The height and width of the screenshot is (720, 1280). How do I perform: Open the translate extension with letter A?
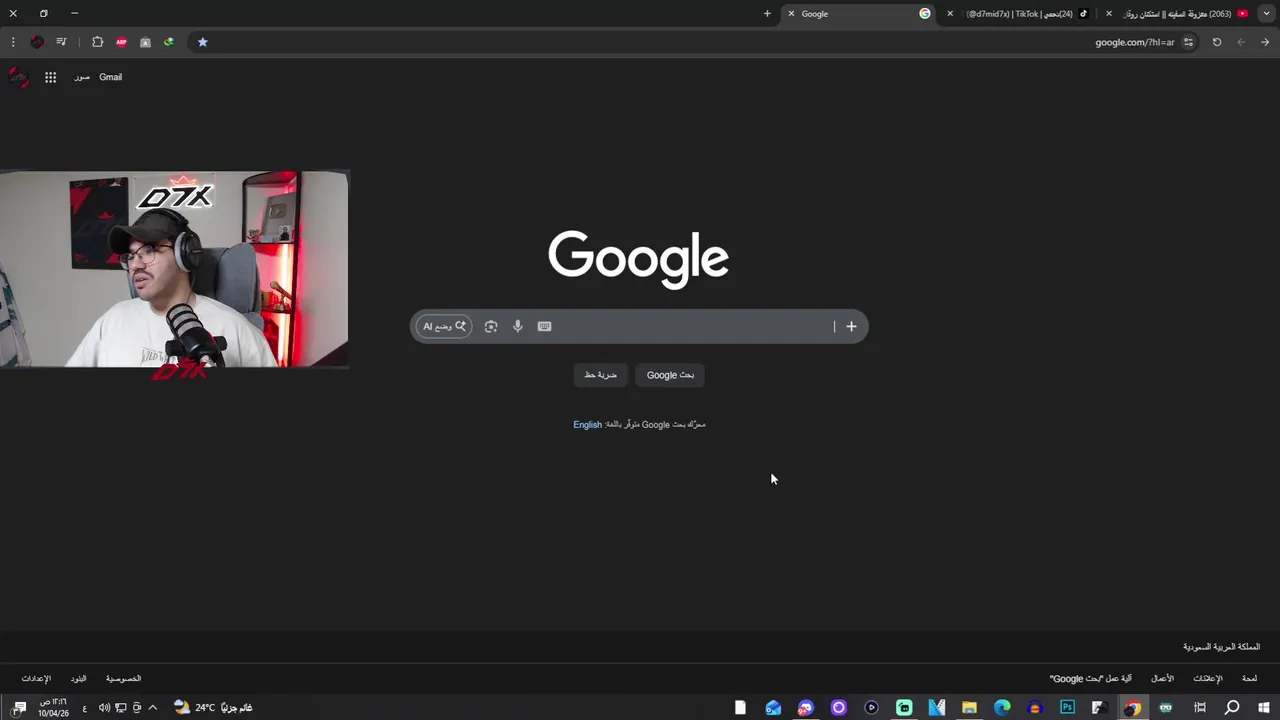tap(145, 42)
